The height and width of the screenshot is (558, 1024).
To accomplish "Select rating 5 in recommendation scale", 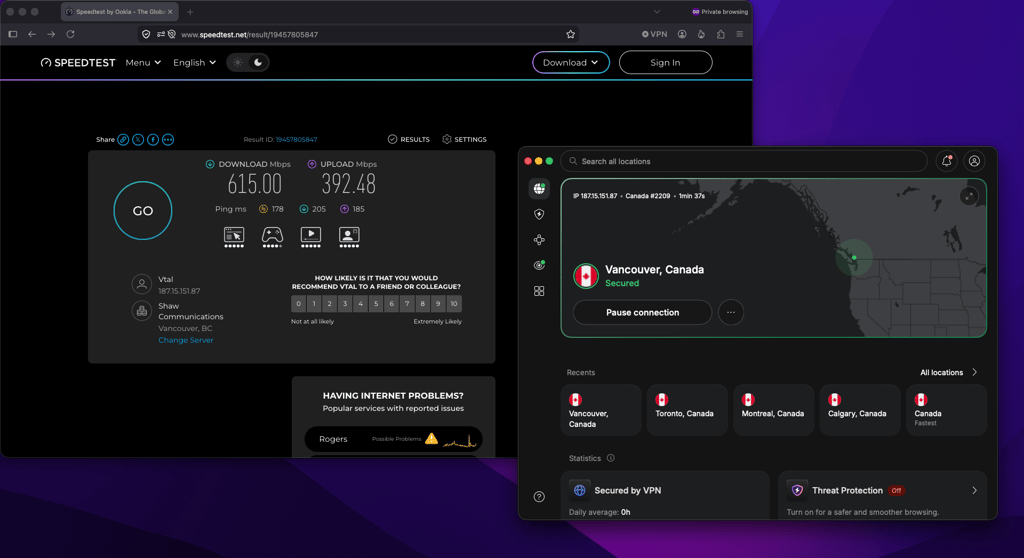I will pyautogui.click(x=376, y=304).
